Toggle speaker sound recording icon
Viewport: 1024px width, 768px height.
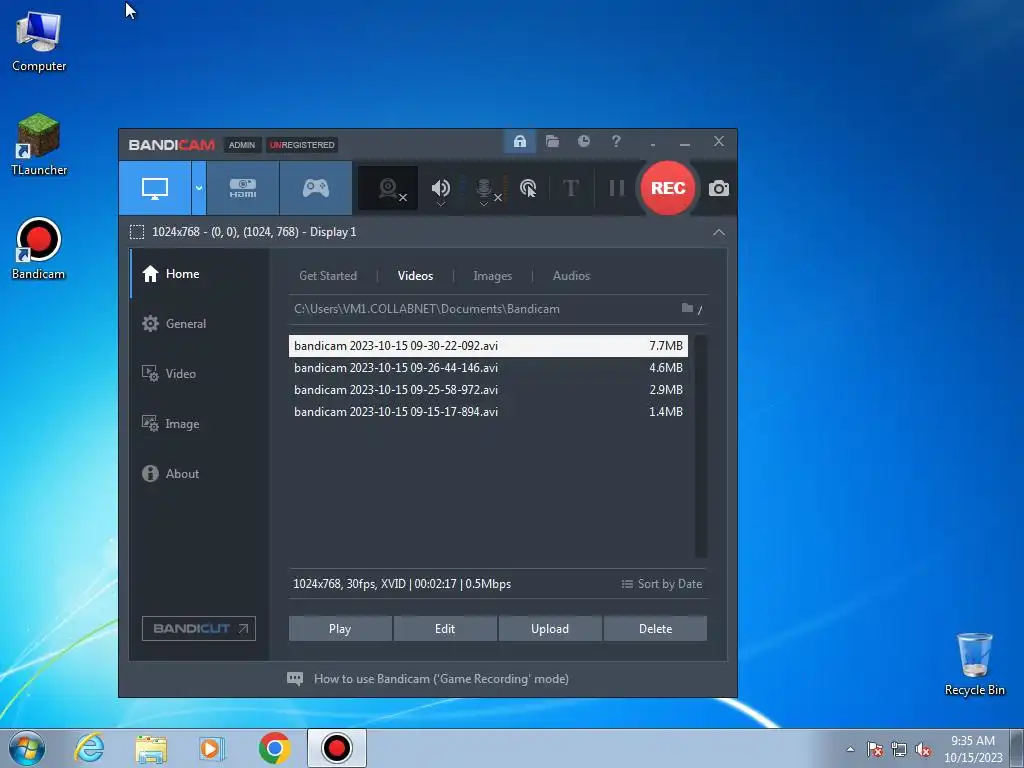[x=441, y=189]
